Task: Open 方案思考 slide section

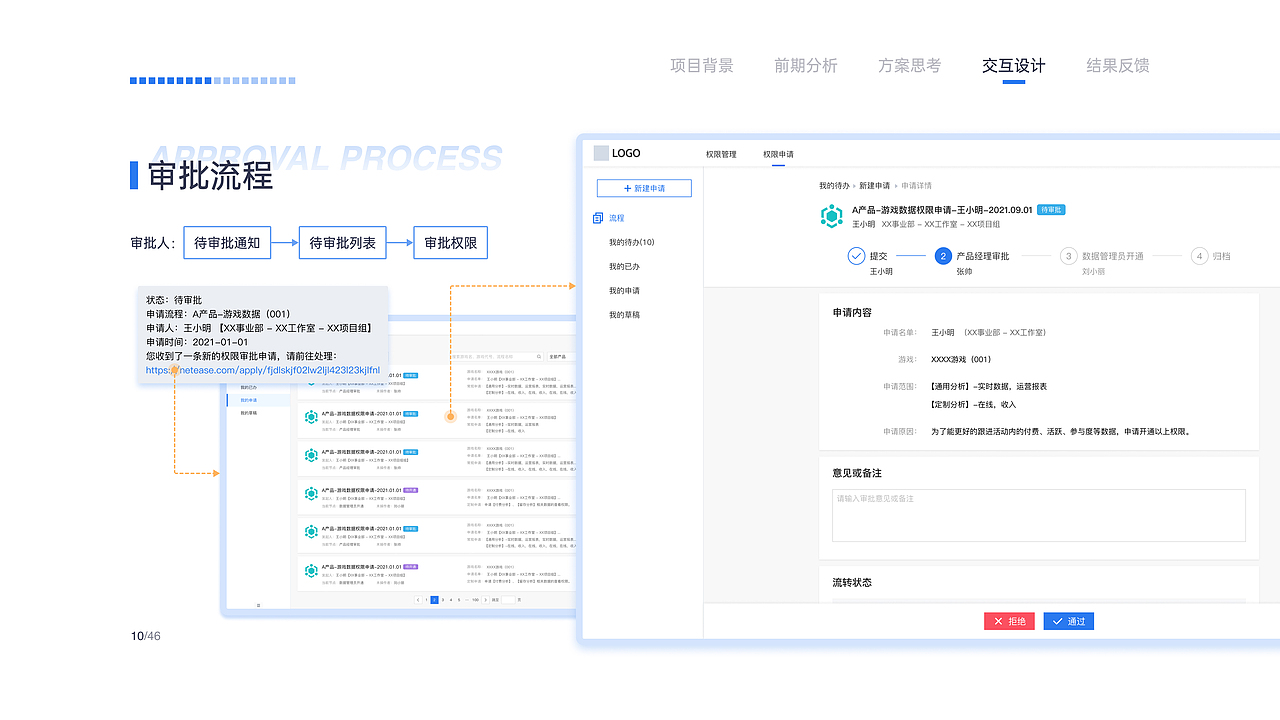Action: point(910,66)
